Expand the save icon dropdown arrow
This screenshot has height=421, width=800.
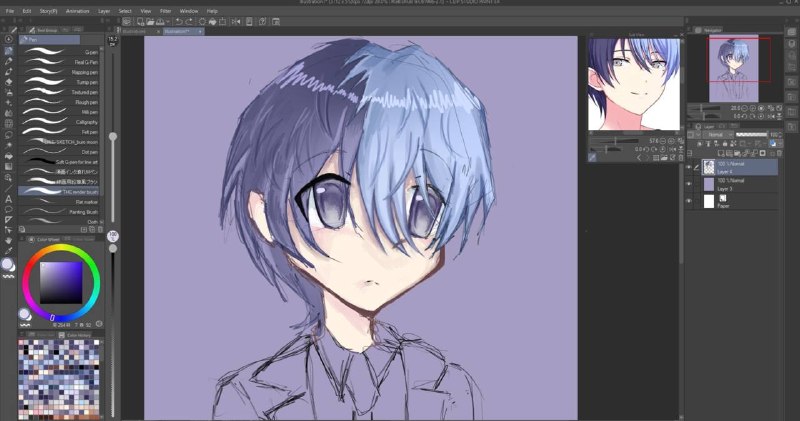click(x=167, y=21)
